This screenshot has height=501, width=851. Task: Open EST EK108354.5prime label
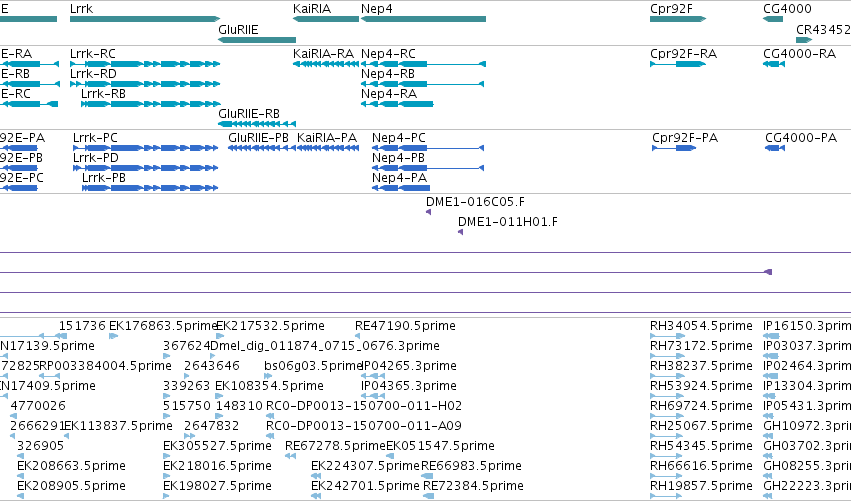[x=270, y=386]
